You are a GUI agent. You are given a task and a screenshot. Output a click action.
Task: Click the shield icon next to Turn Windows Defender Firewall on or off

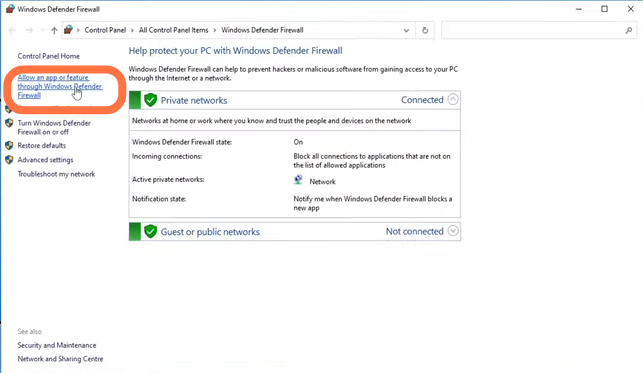[x=9, y=123]
